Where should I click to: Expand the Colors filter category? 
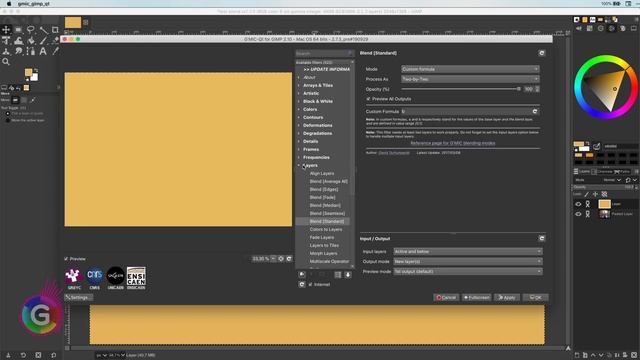click(299, 109)
